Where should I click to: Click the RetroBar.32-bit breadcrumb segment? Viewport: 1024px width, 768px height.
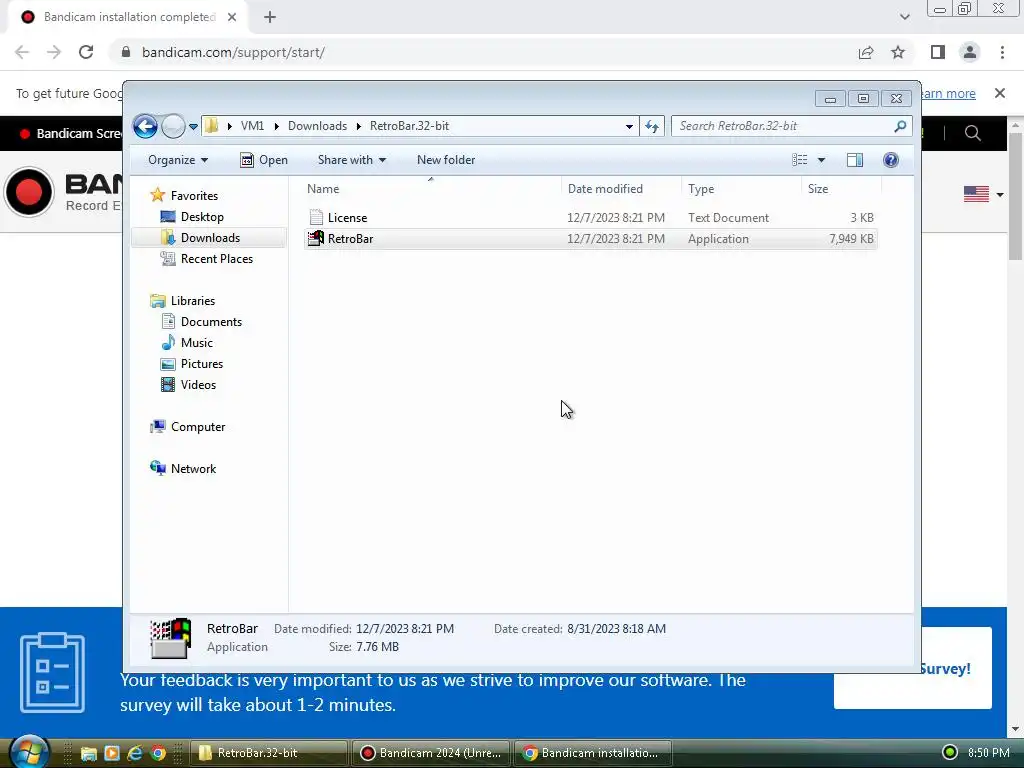(x=409, y=126)
